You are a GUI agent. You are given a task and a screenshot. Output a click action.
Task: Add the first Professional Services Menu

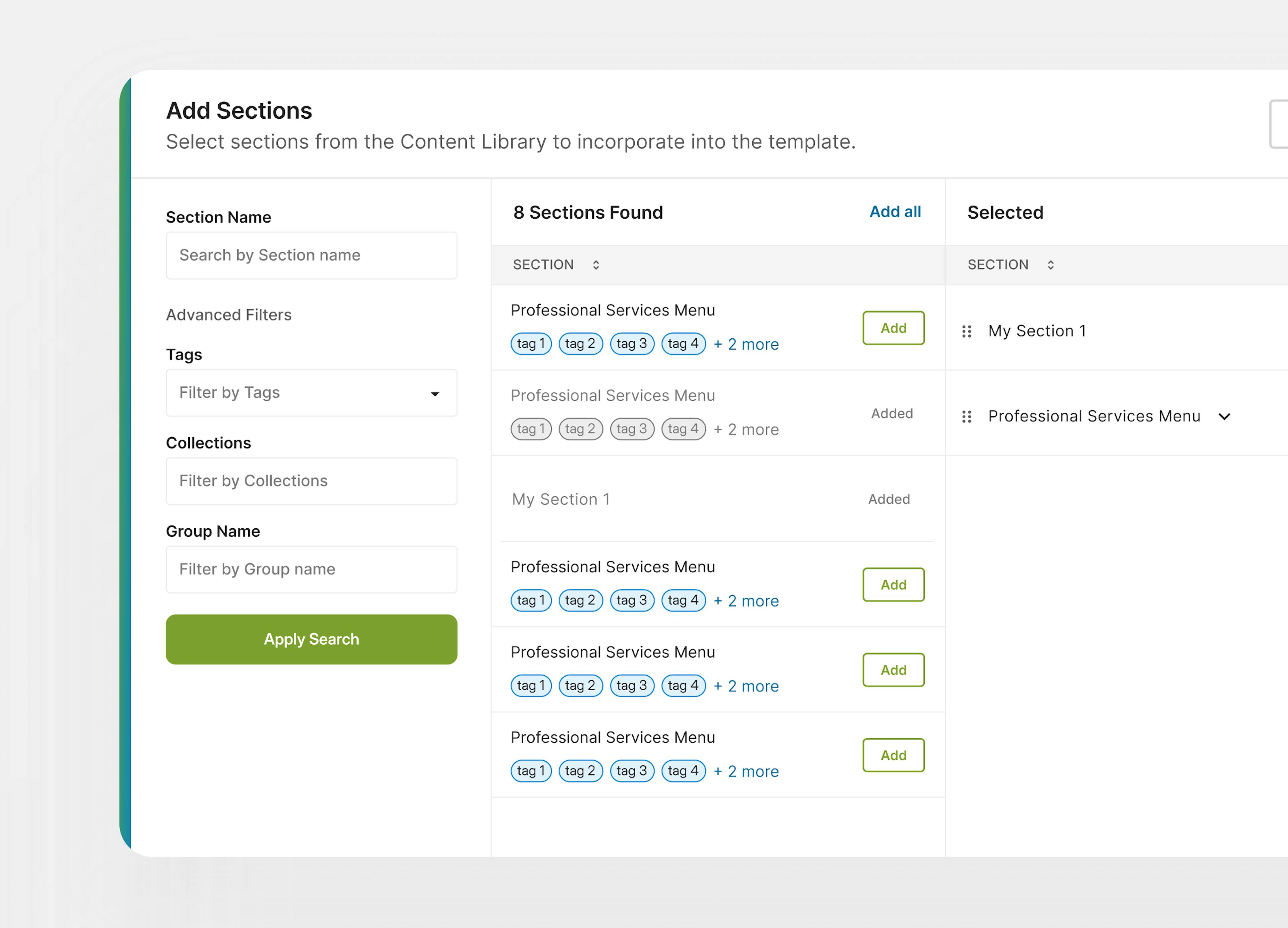893,328
